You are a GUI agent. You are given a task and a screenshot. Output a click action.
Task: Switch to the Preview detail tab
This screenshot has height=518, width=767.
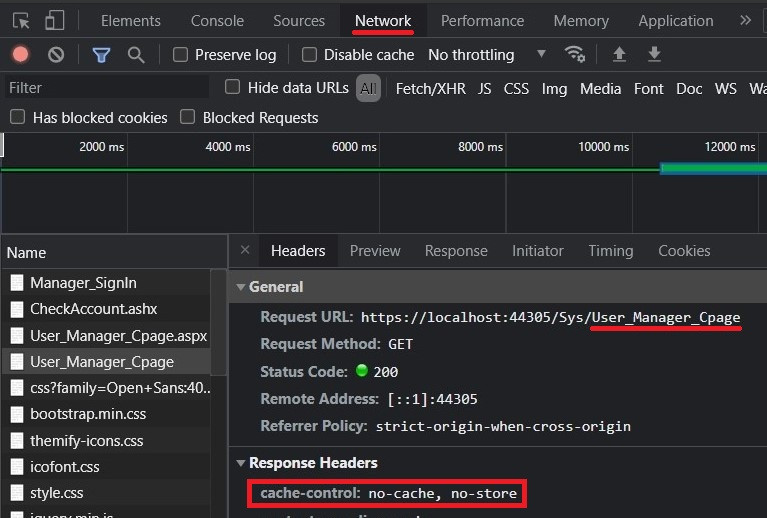375,251
